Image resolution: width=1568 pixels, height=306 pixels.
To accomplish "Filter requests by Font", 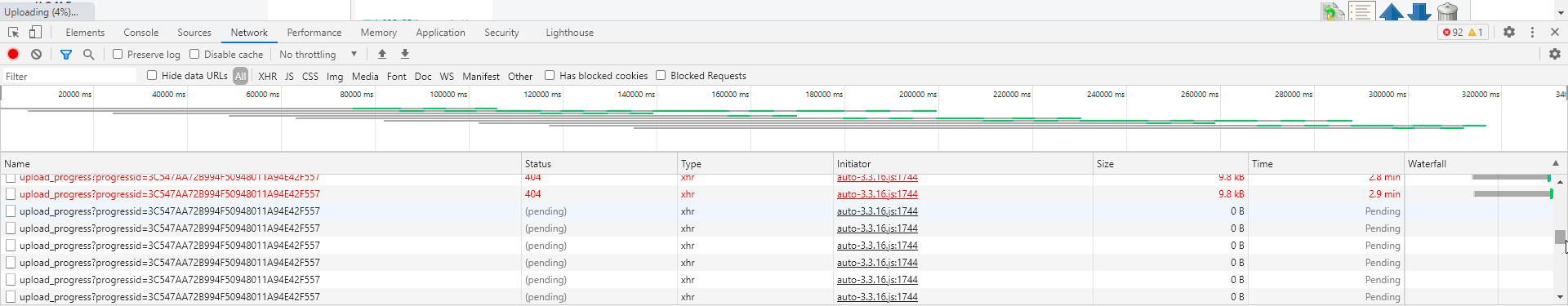I will point(397,76).
